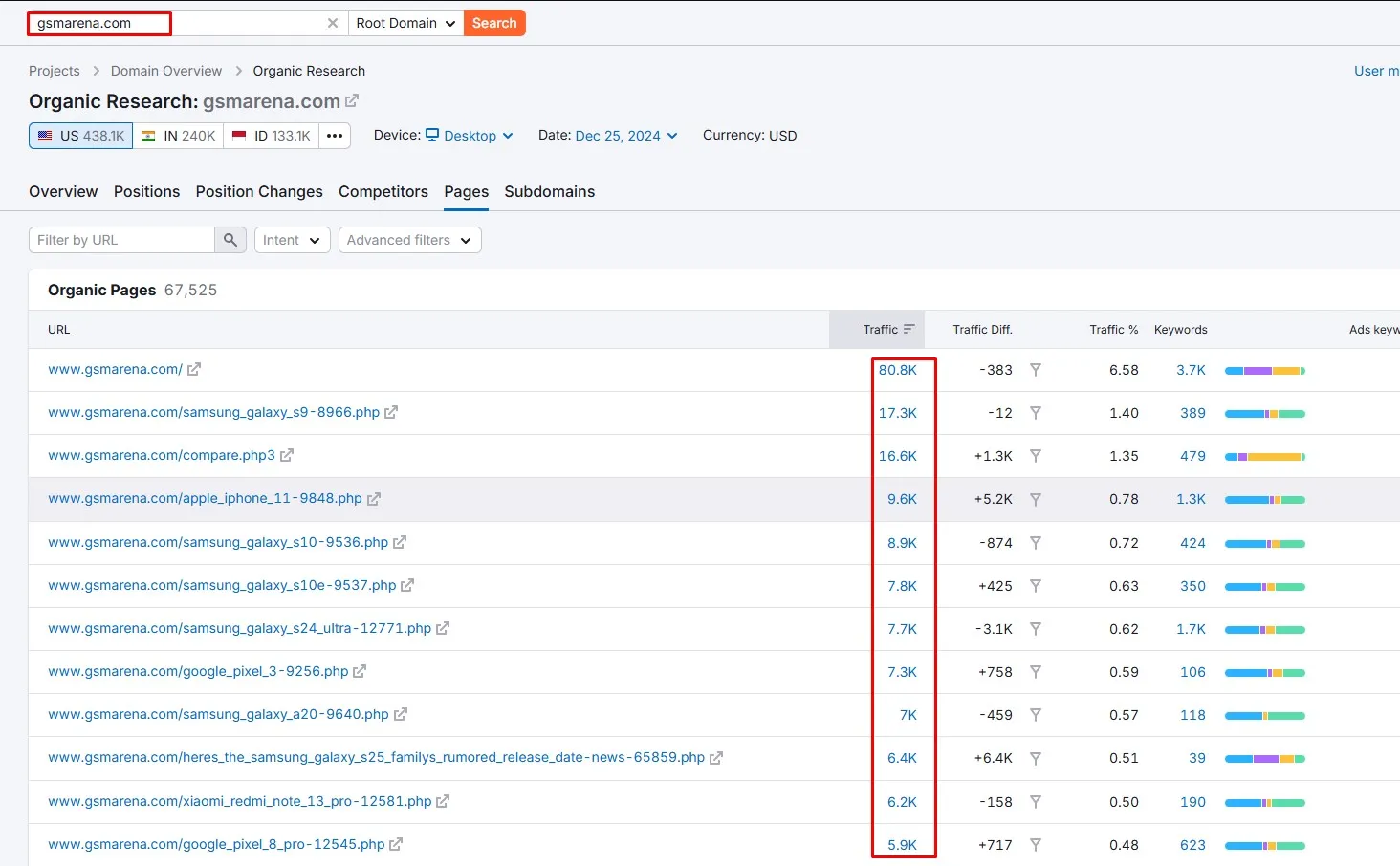Screen dimensions: 1400x866
Task: Switch to the ID 133.1K database
Action: tap(272, 136)
